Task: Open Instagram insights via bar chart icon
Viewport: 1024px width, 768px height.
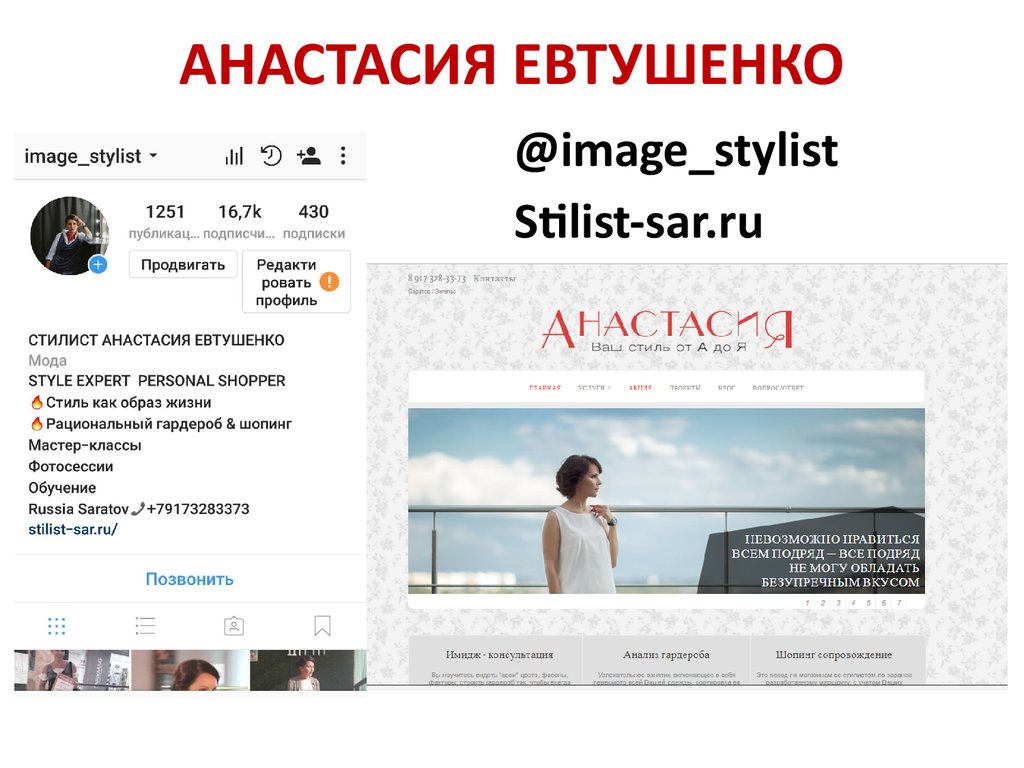Action: (233, 156)
